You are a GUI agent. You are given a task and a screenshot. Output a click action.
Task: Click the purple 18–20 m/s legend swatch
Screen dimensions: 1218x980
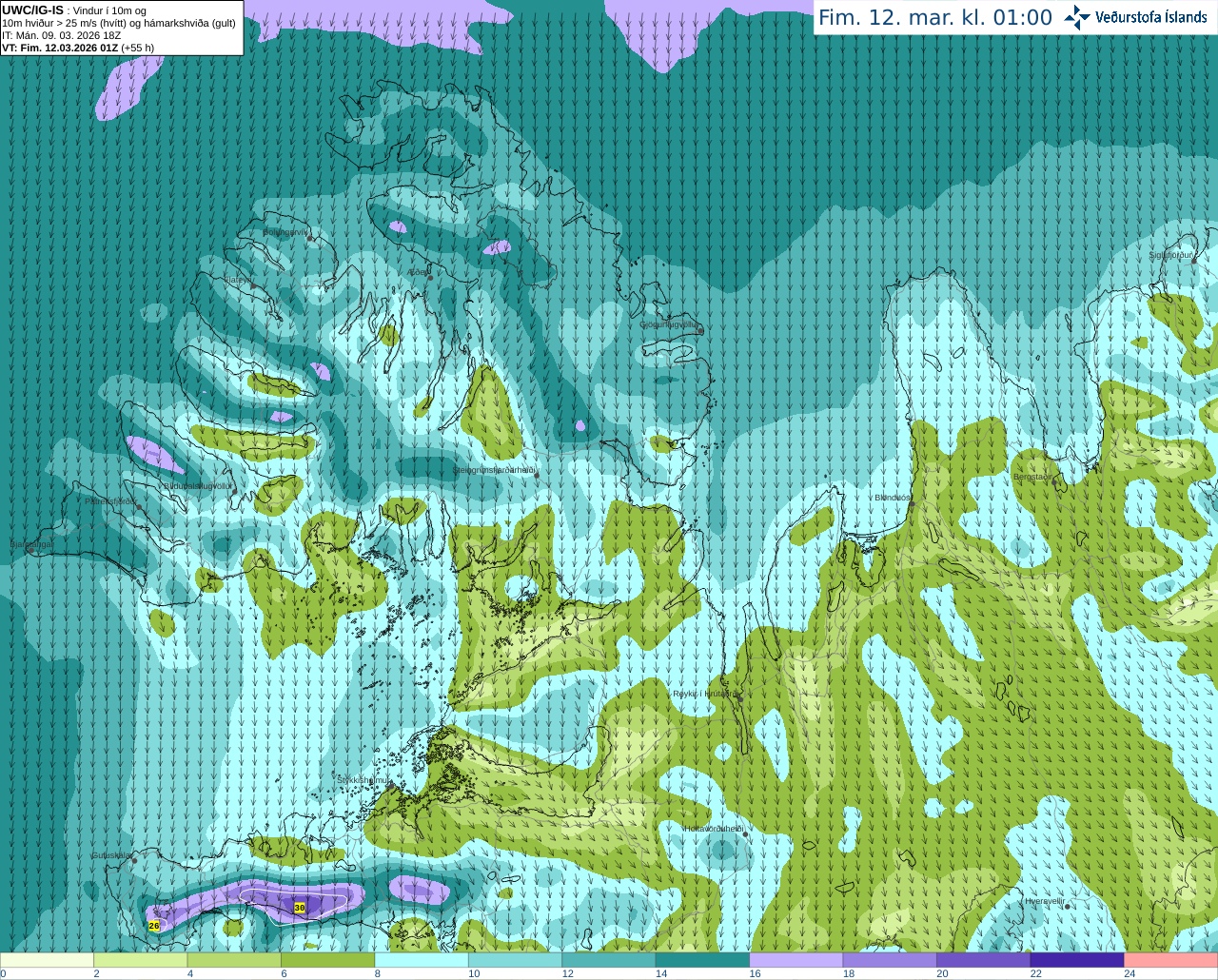click(x=890, y=960)
